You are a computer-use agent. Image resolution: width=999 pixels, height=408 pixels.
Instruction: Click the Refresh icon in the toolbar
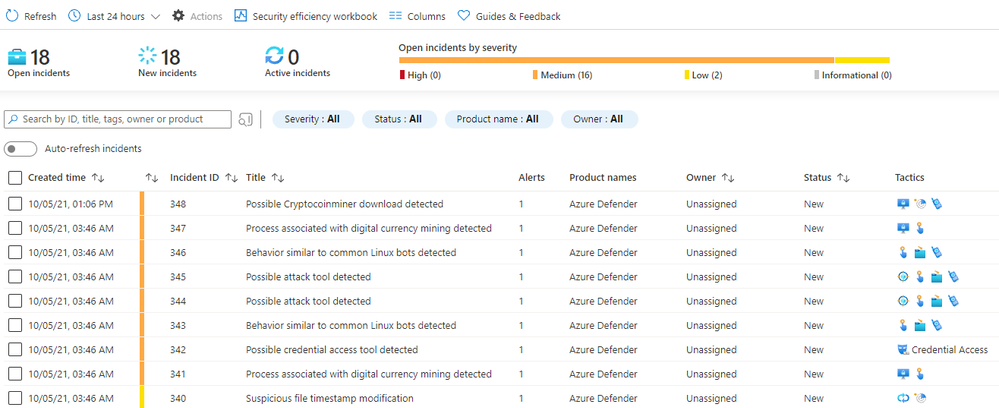12,16
